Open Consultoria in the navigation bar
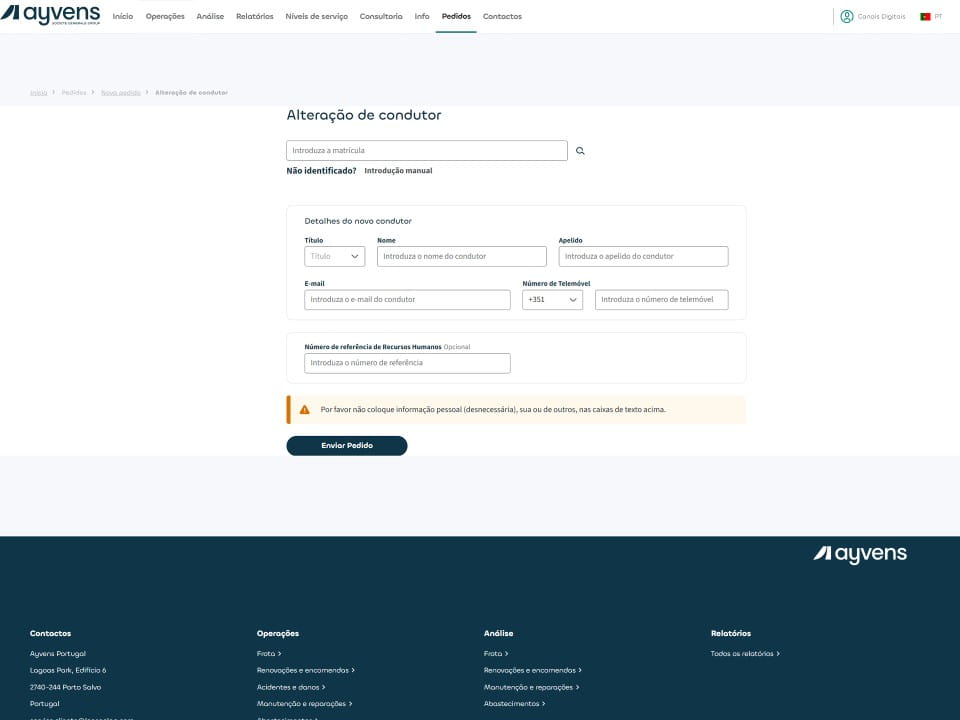This screenshot has width=960, height=720. 381,17
